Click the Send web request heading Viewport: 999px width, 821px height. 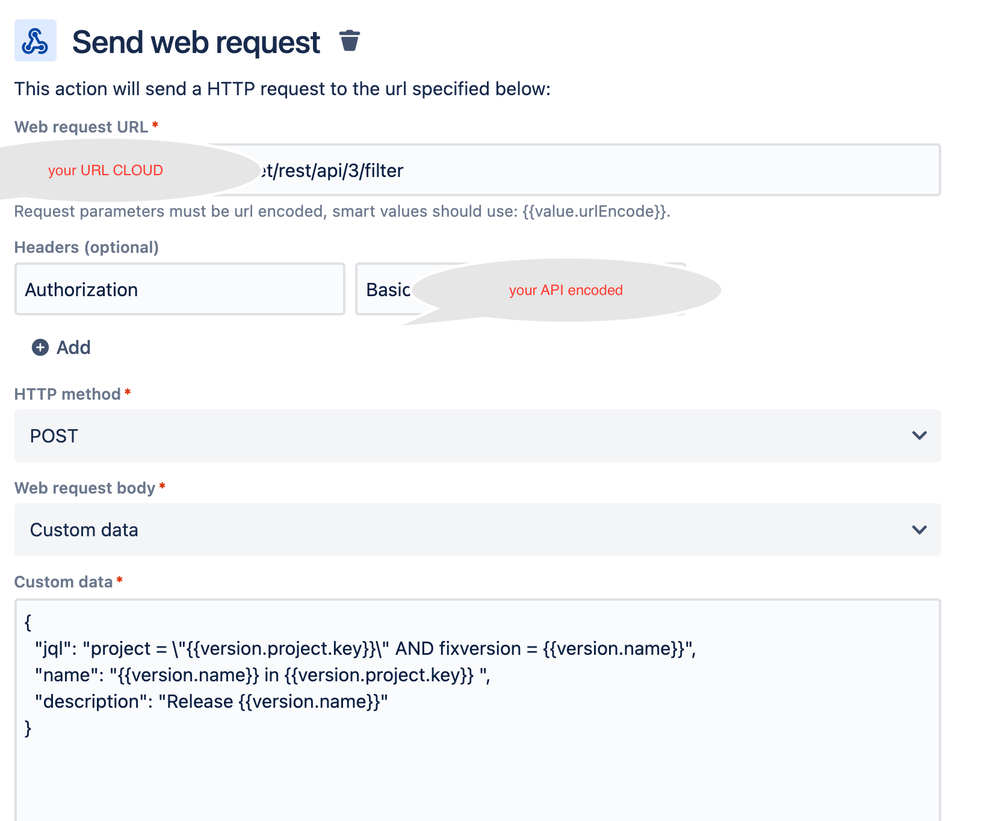[196, 42]
